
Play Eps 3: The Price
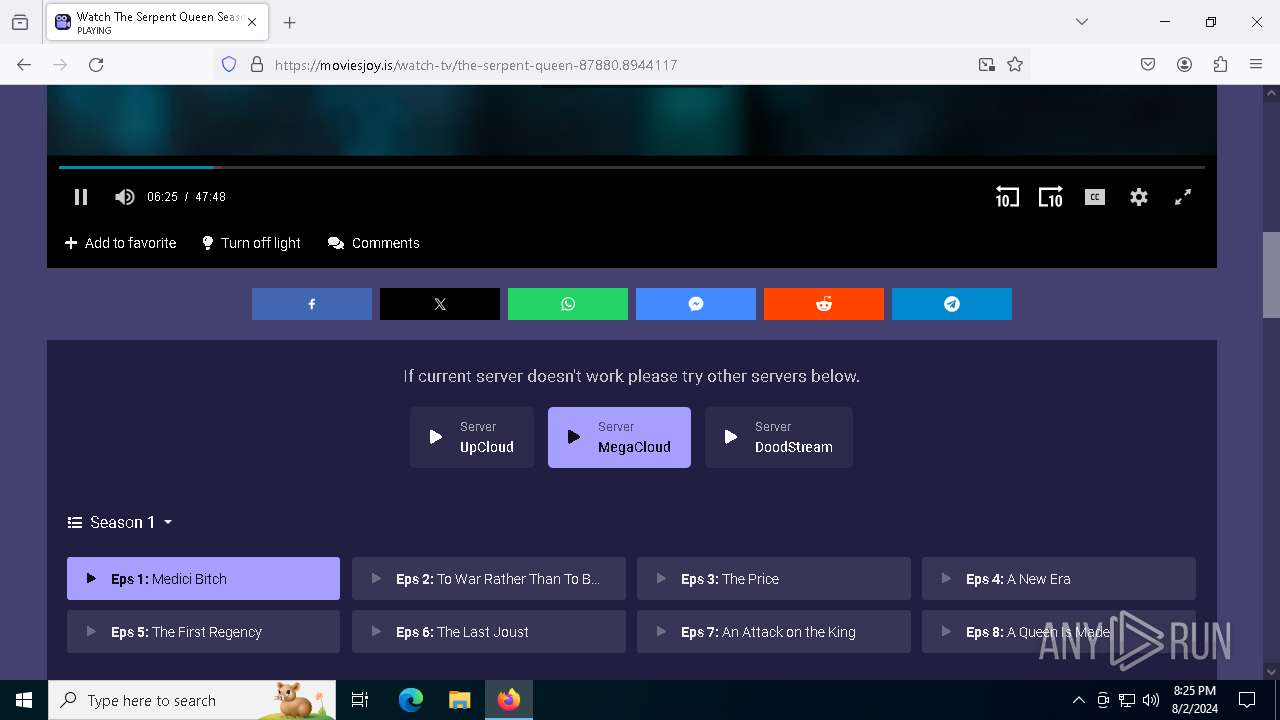click(774, 579)
